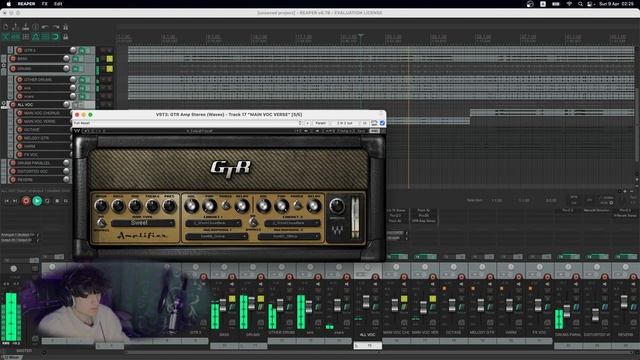Image resolution: width=640 pixels, height=360 pixels.
Task: Select the MELODY GTR track
Action: click(36, 138)
